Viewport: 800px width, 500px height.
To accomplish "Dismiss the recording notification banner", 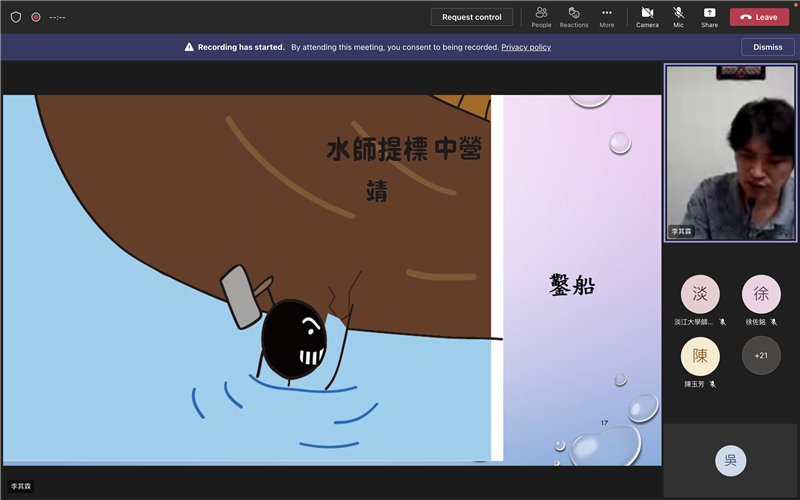I will pyautogui.click(x=768, y=47).
